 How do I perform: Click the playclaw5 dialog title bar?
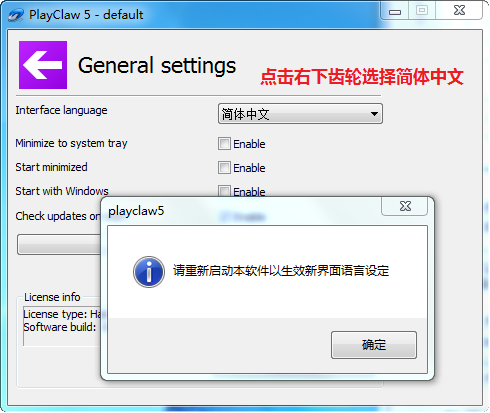pos(243,211)
